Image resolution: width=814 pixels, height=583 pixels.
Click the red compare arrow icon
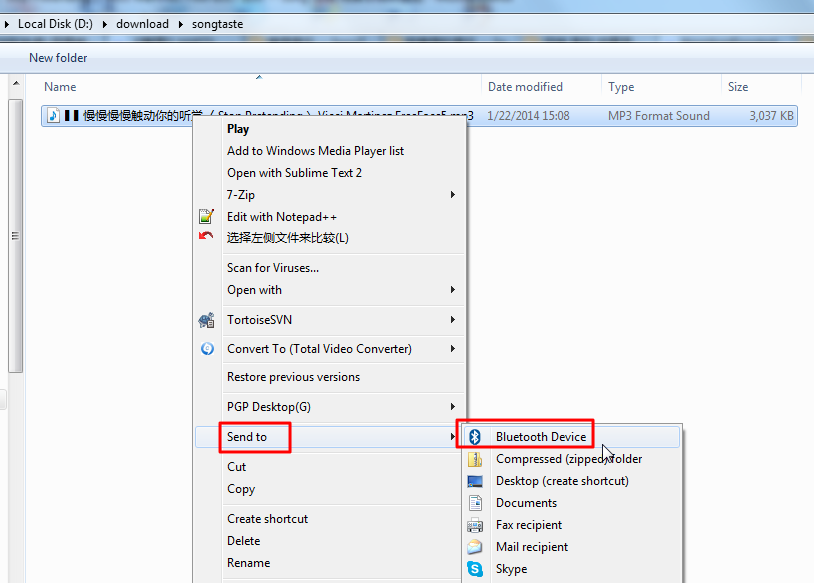pyautogui.click(x=206, y=236)
